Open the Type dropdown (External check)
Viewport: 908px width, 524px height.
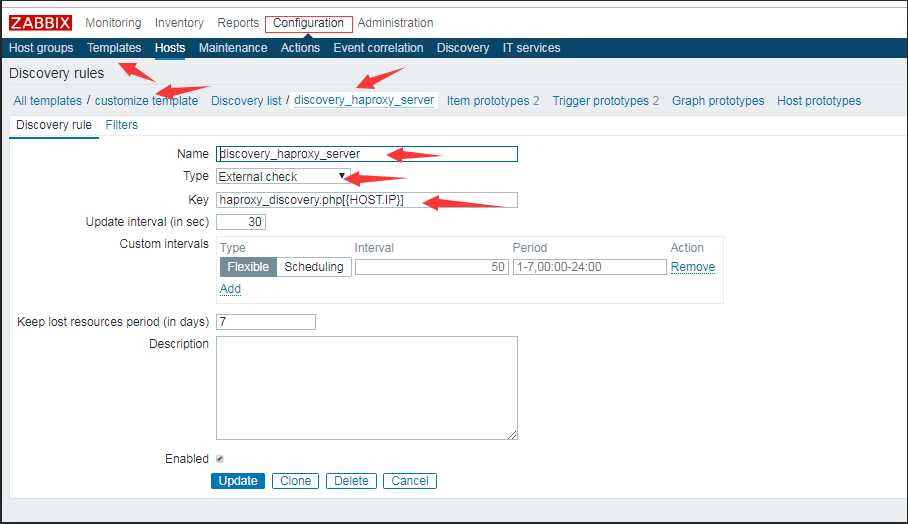click(283, 177)
